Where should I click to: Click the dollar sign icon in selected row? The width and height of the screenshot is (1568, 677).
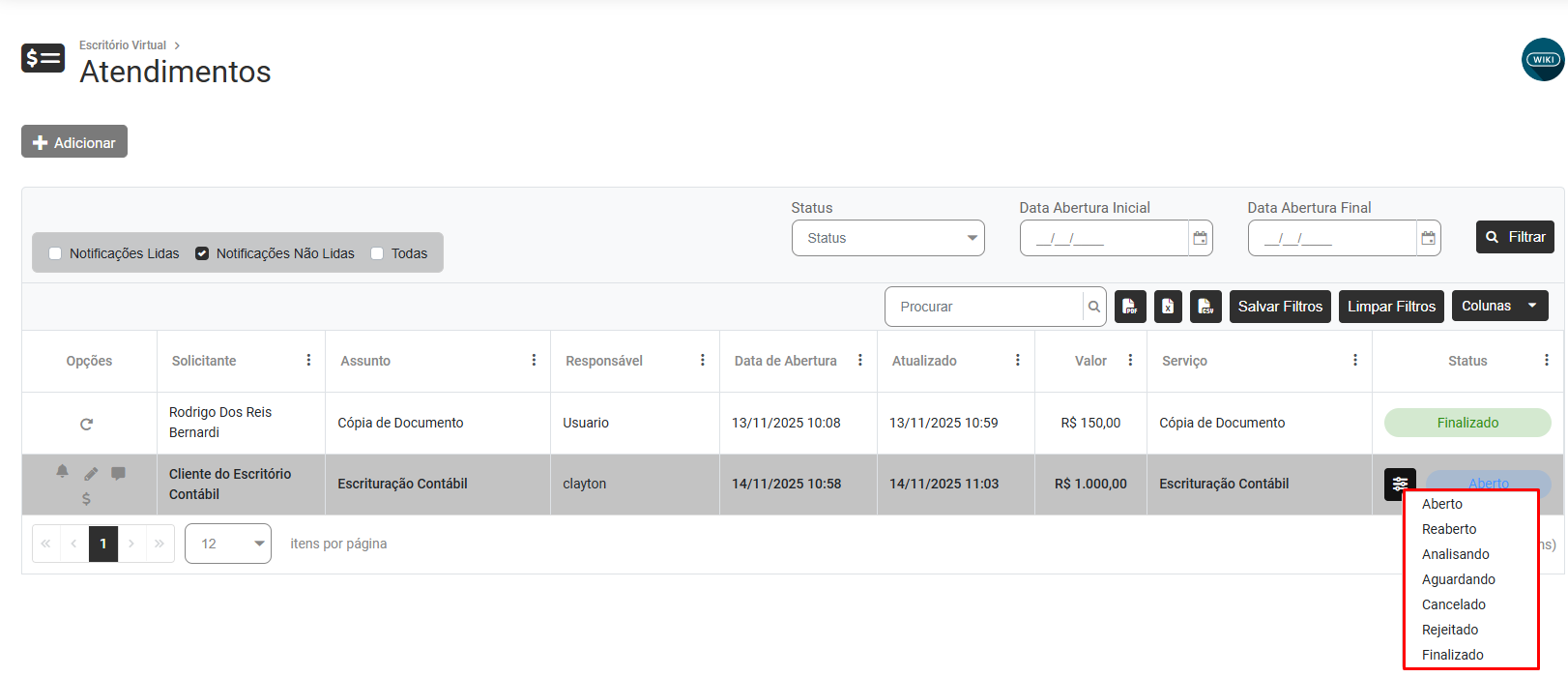87,499
